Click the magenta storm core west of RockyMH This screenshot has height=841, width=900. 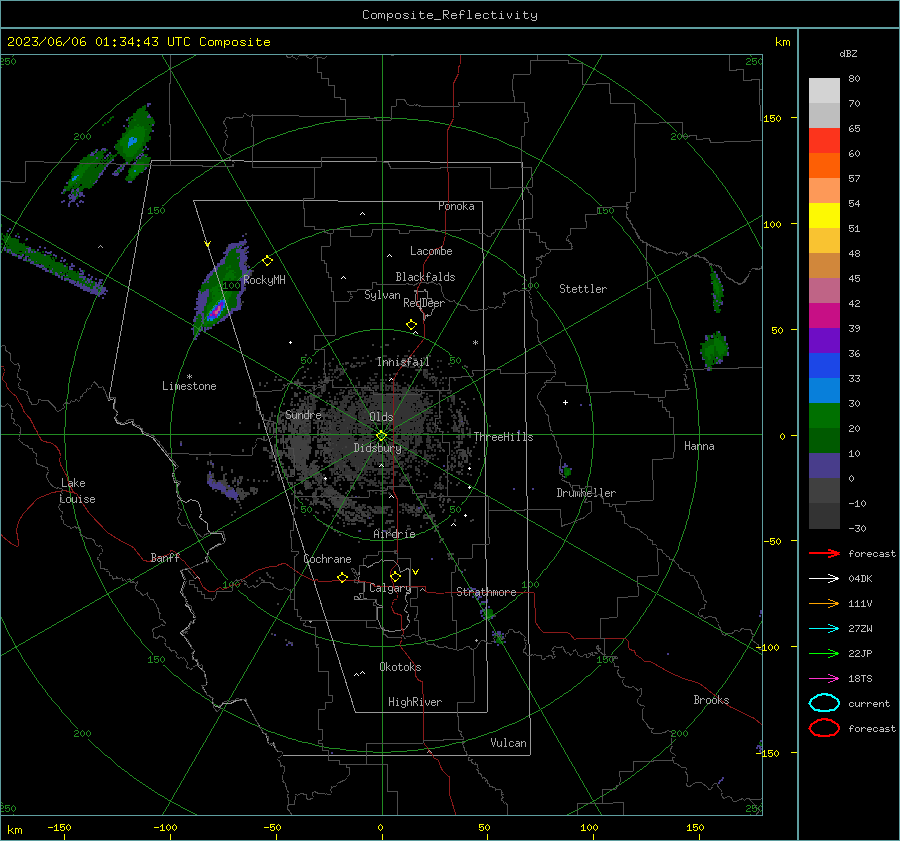coord(216,311)
